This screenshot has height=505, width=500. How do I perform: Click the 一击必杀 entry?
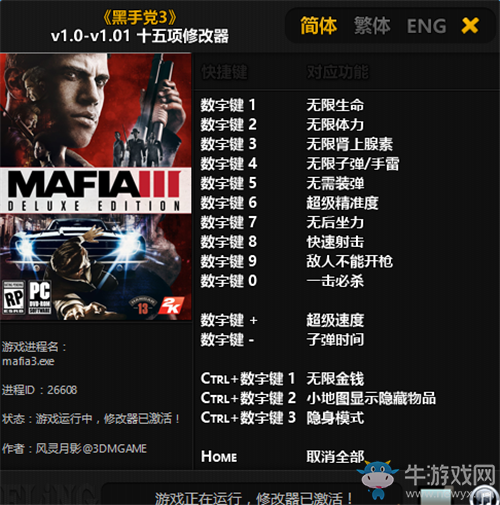tap(335, 281)
